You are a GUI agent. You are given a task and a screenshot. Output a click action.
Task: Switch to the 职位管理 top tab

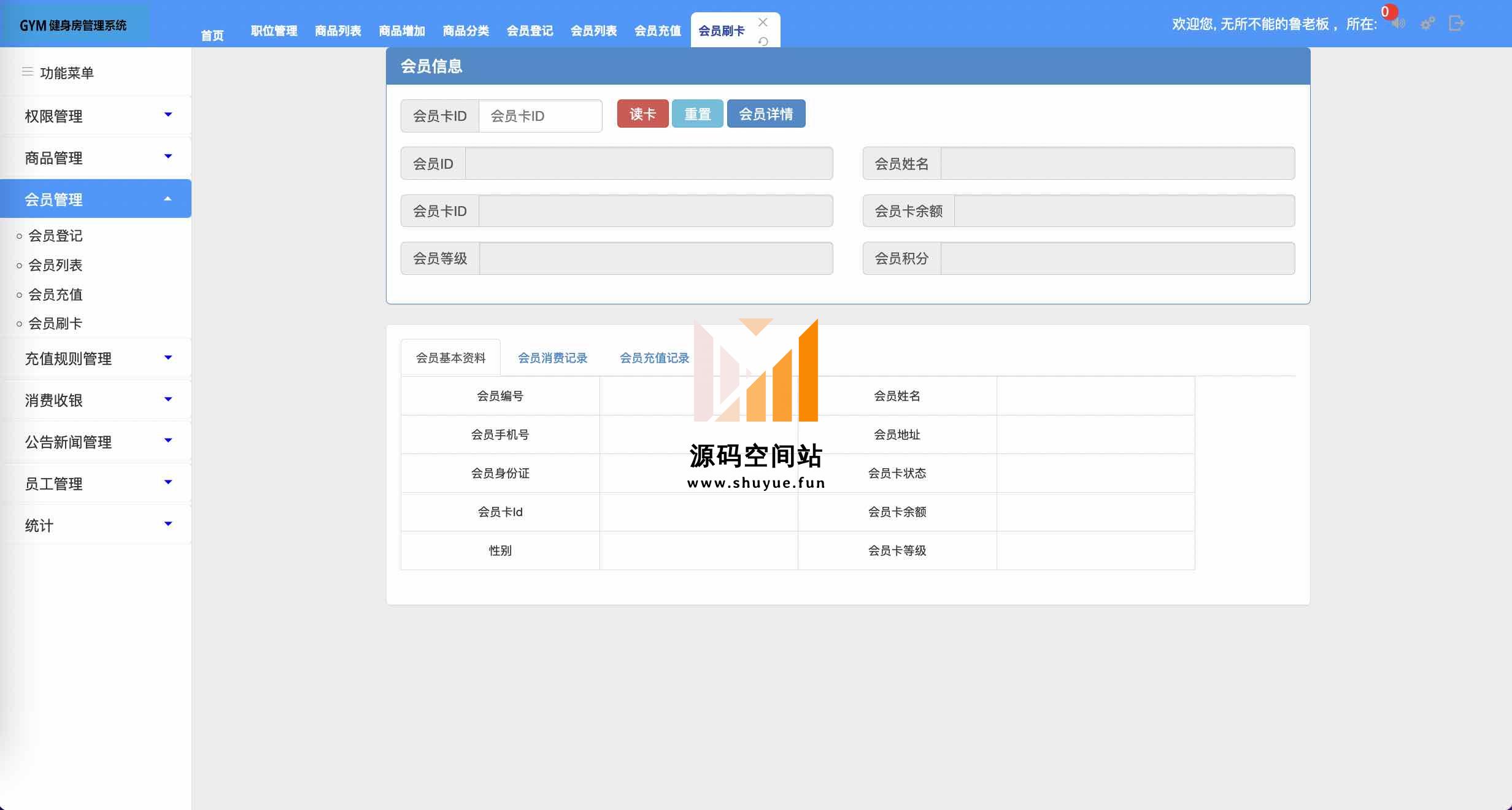point(274,31)
